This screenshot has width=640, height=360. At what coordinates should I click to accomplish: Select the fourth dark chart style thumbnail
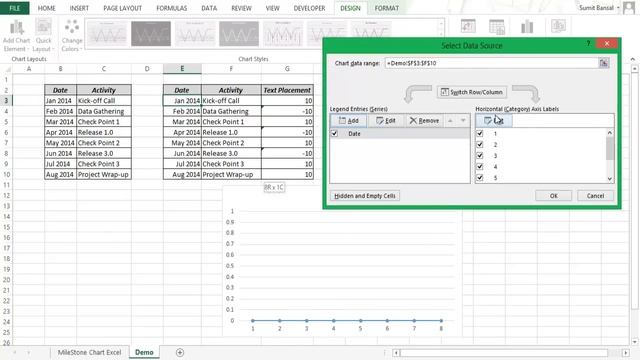click(x=239, y=33)
